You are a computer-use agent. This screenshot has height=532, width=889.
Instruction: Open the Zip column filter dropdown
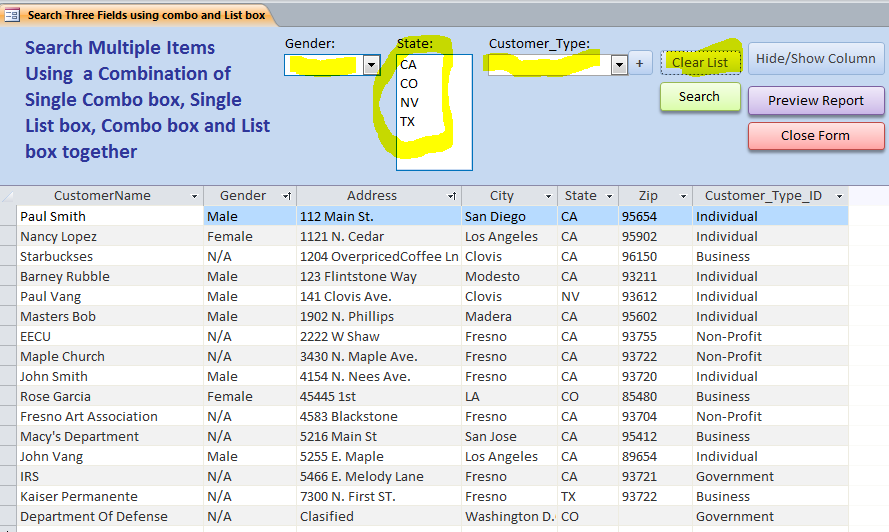click(x=683, y=196)
